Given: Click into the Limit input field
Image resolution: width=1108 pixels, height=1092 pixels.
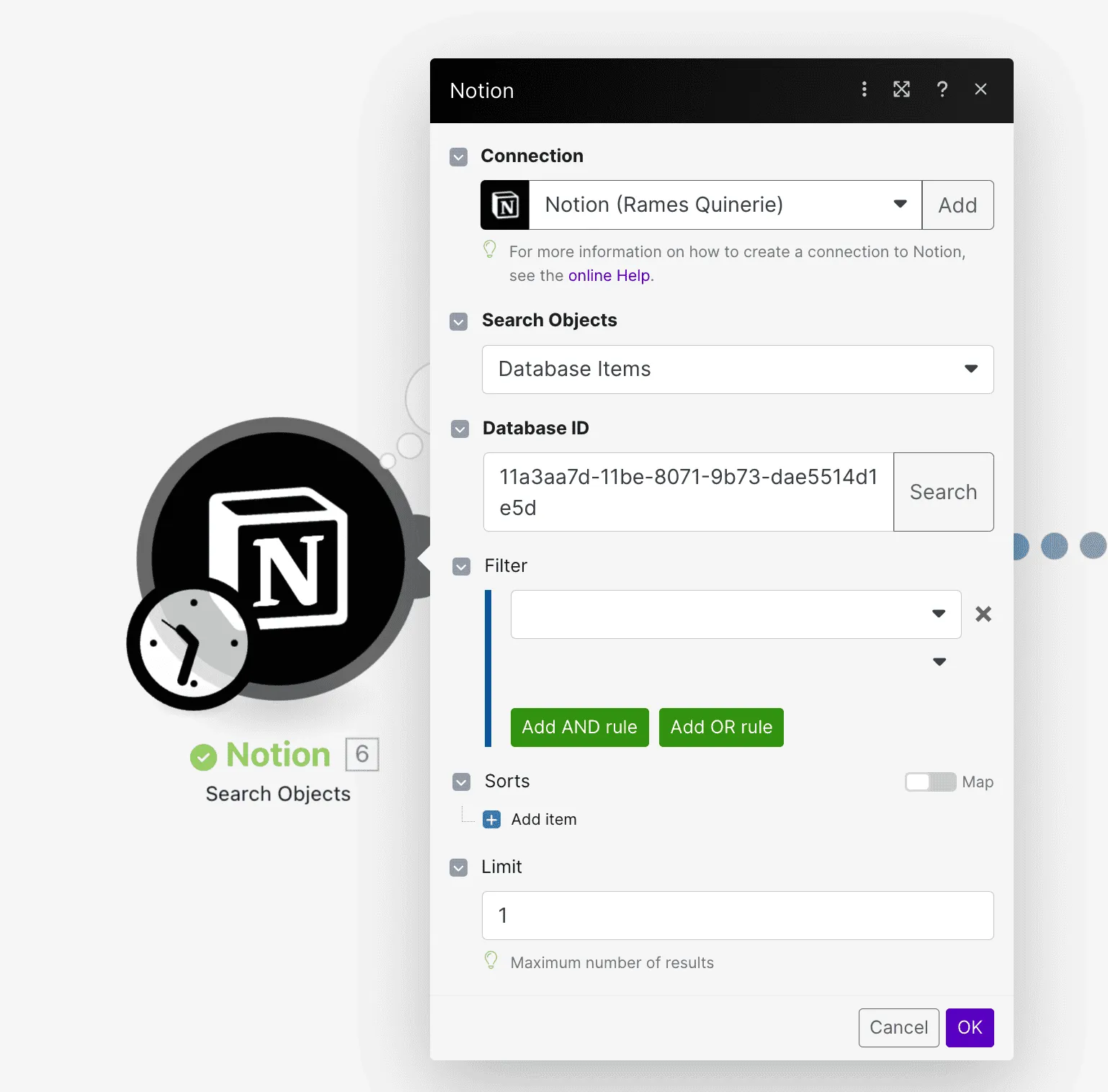Looking at the screenshot, I should coord(738,916).
